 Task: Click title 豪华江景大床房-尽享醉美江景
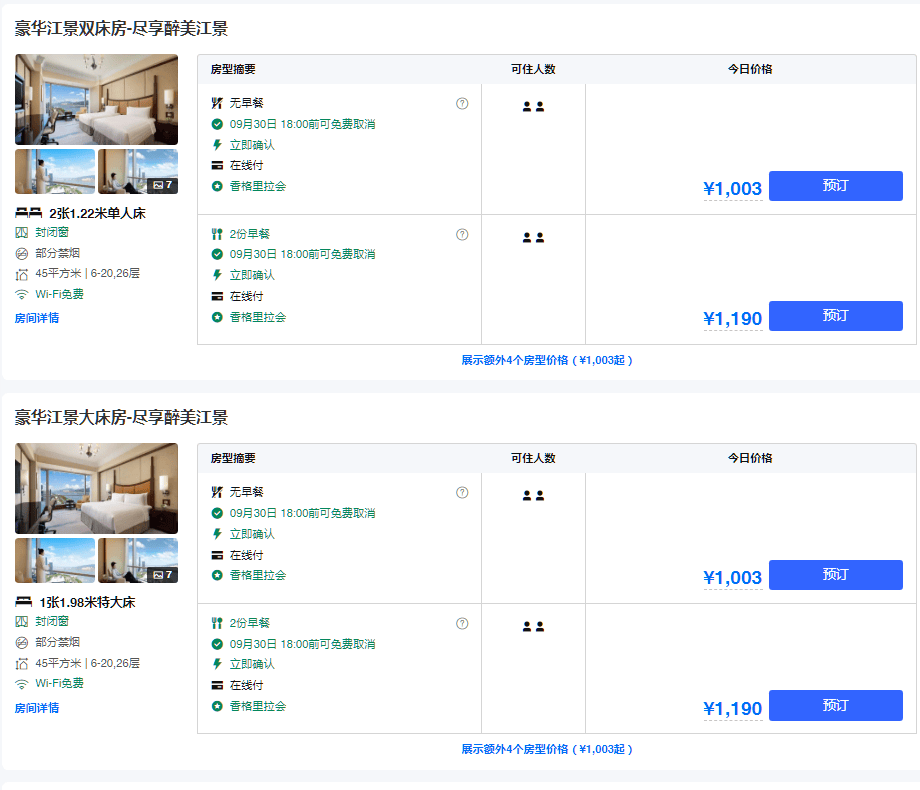click(x=121, y=417)
